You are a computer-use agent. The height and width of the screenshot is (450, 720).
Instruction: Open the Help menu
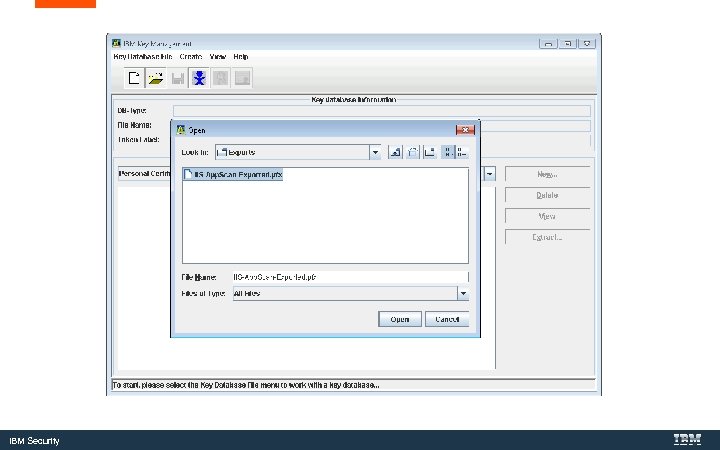[241, 56]
